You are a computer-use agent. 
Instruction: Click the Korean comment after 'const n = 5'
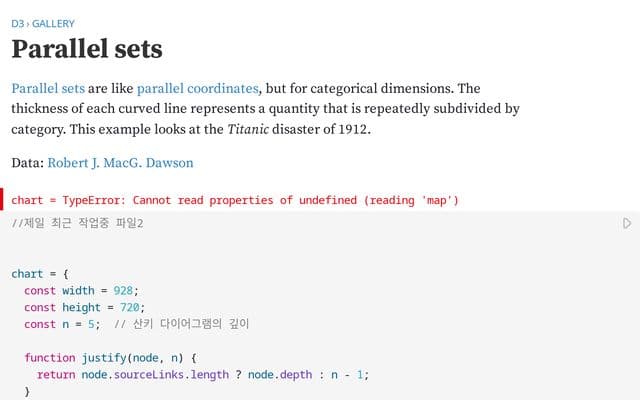[x=181, y=324]
